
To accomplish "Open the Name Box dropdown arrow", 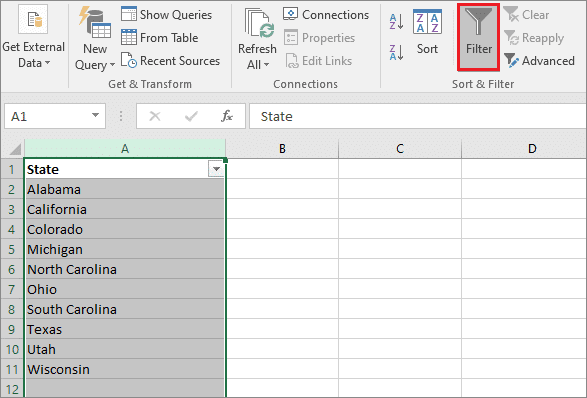I will (95, 116).
